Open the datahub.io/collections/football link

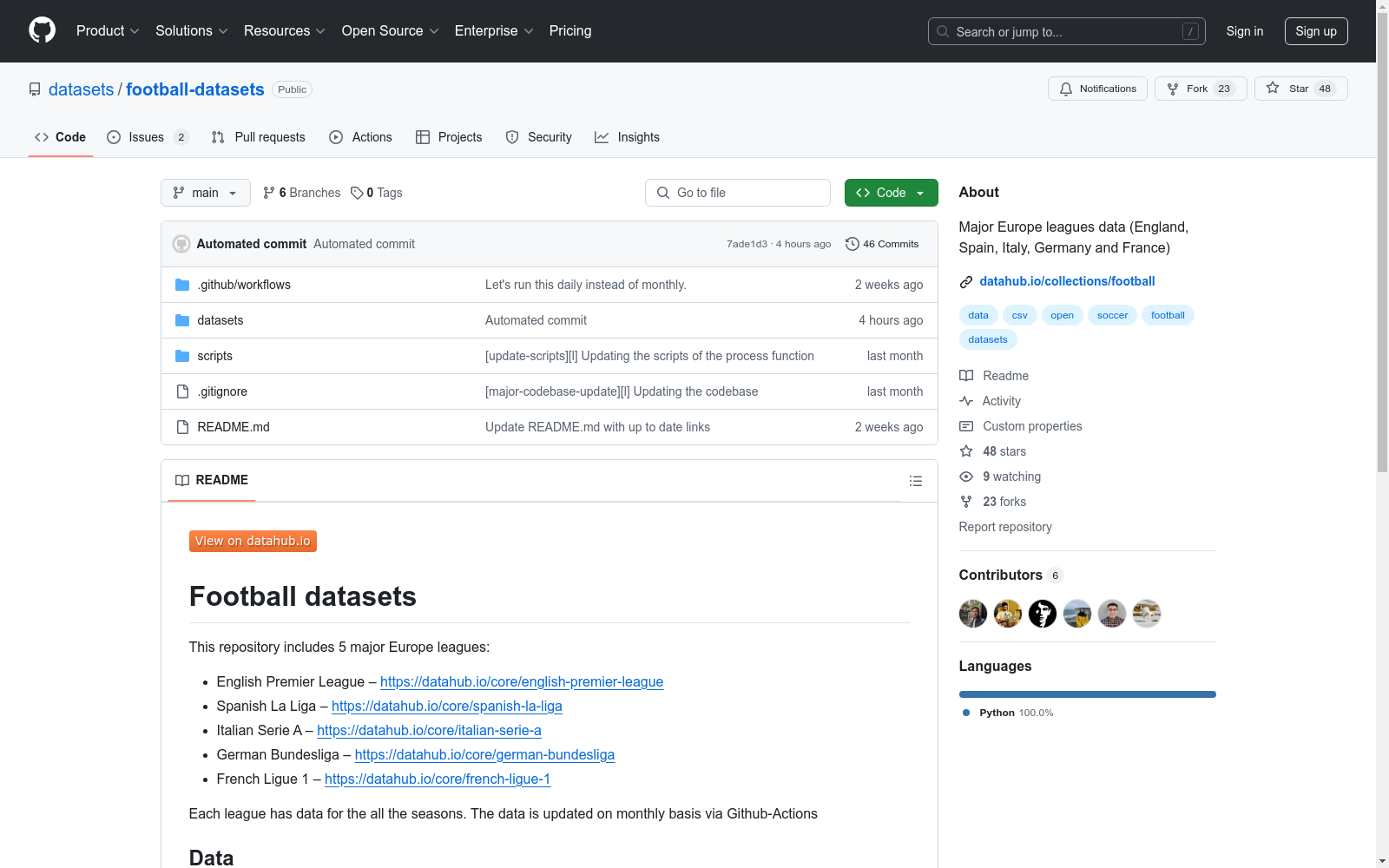click(1067, 281)
